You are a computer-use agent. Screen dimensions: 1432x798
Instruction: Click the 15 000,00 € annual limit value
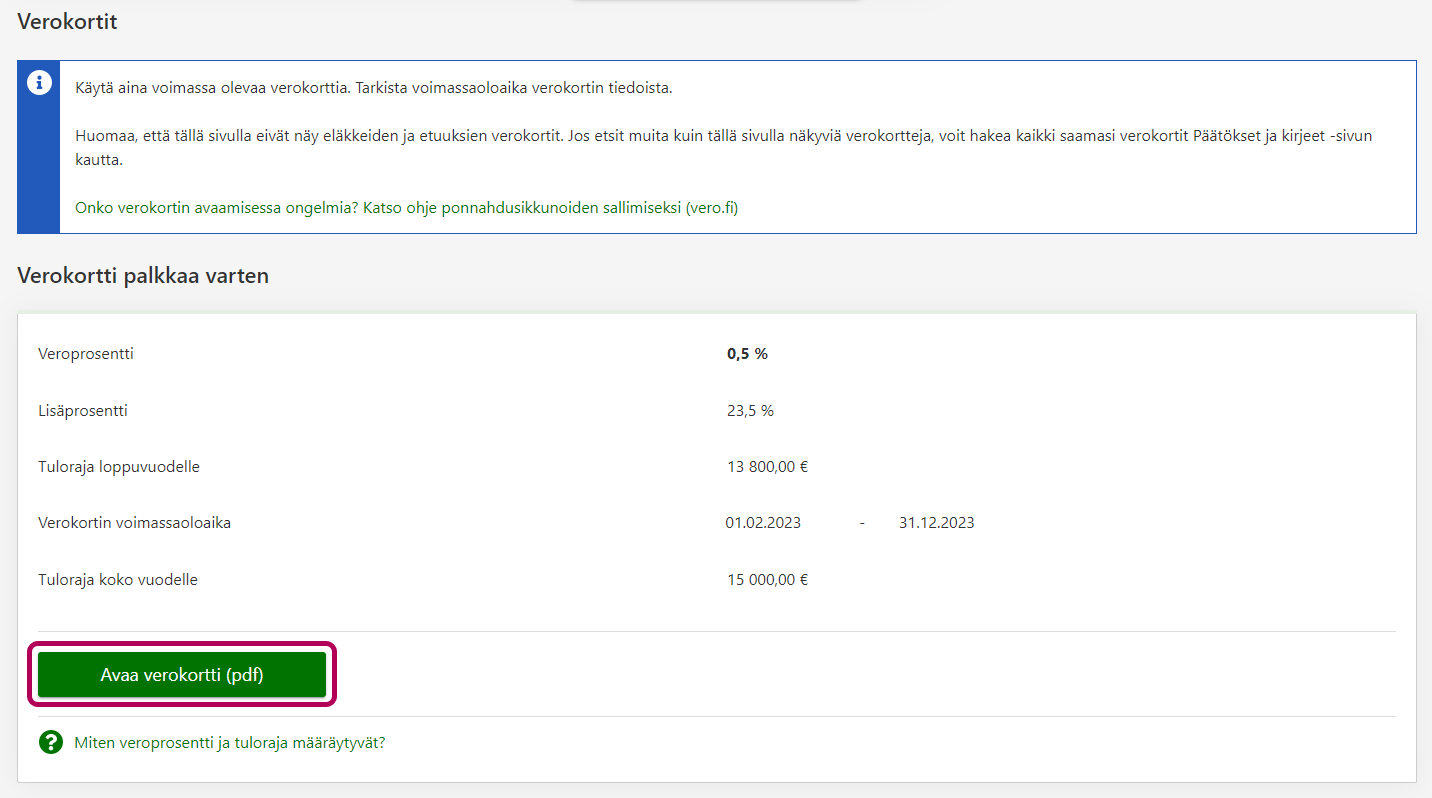(x=767, y=580)
